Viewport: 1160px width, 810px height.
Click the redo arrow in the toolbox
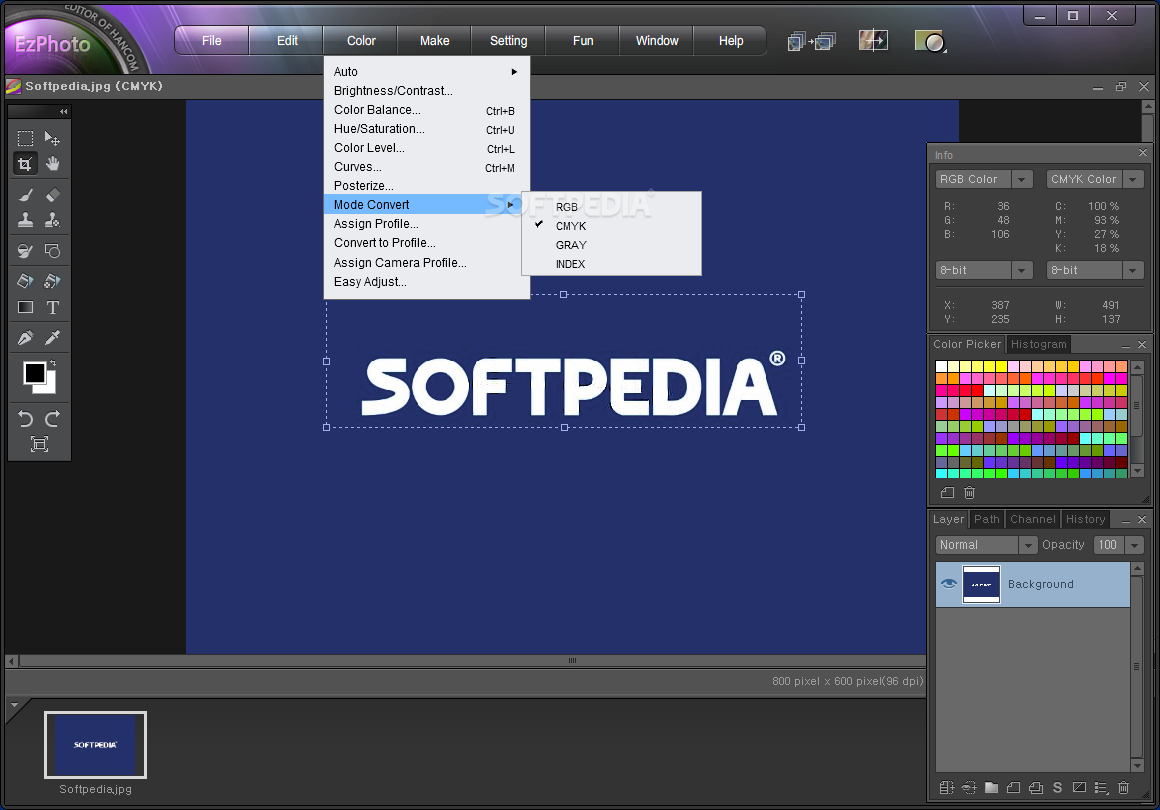(52, 419)
